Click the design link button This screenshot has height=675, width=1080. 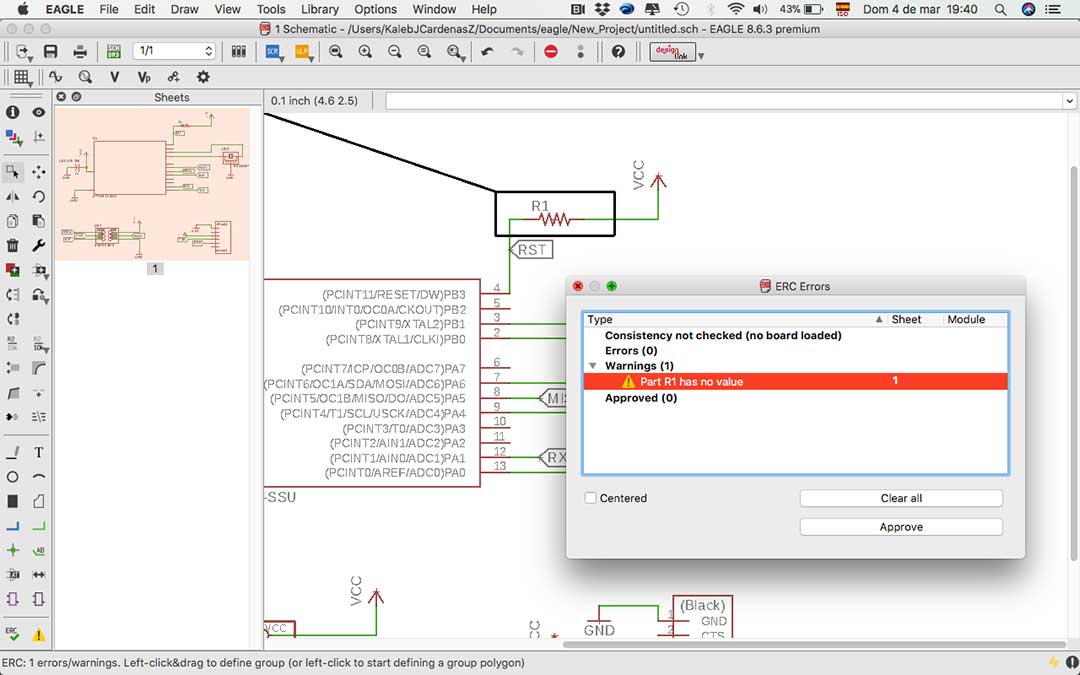pyautogui.click(x=672, y=52)
